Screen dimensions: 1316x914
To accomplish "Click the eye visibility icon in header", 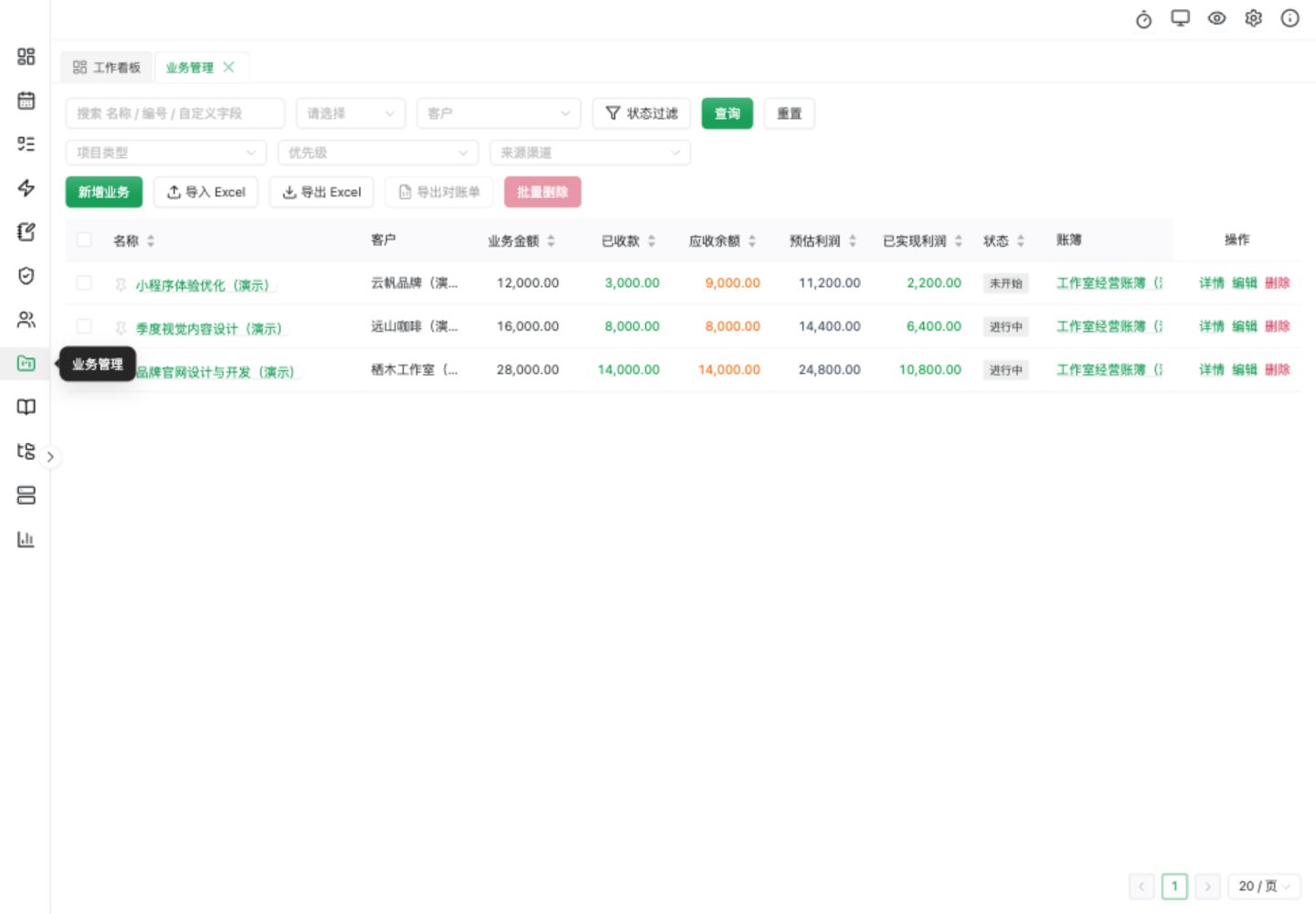I will (1216, 18).
